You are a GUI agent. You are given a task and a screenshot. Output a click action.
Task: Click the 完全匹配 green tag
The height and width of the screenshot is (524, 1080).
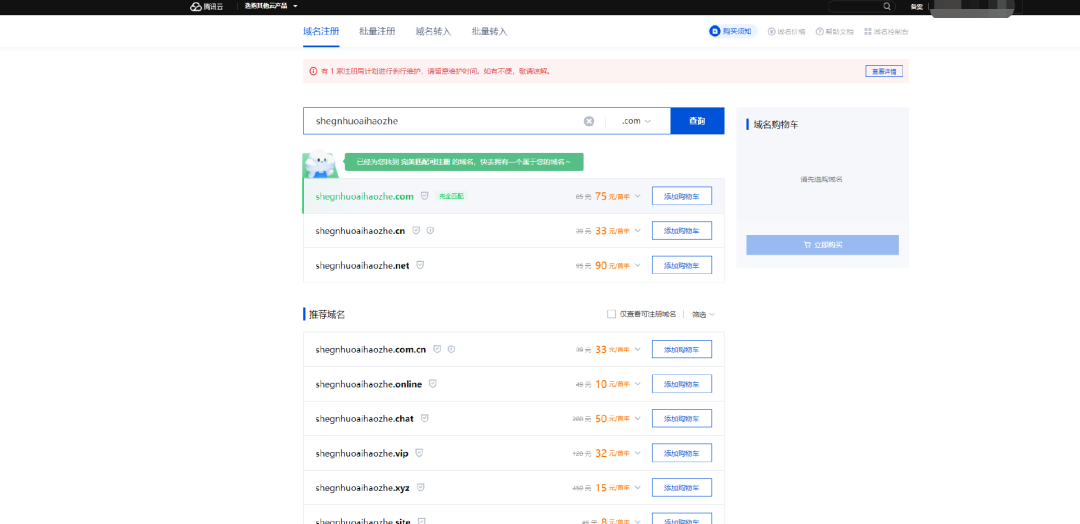(451, 196)
